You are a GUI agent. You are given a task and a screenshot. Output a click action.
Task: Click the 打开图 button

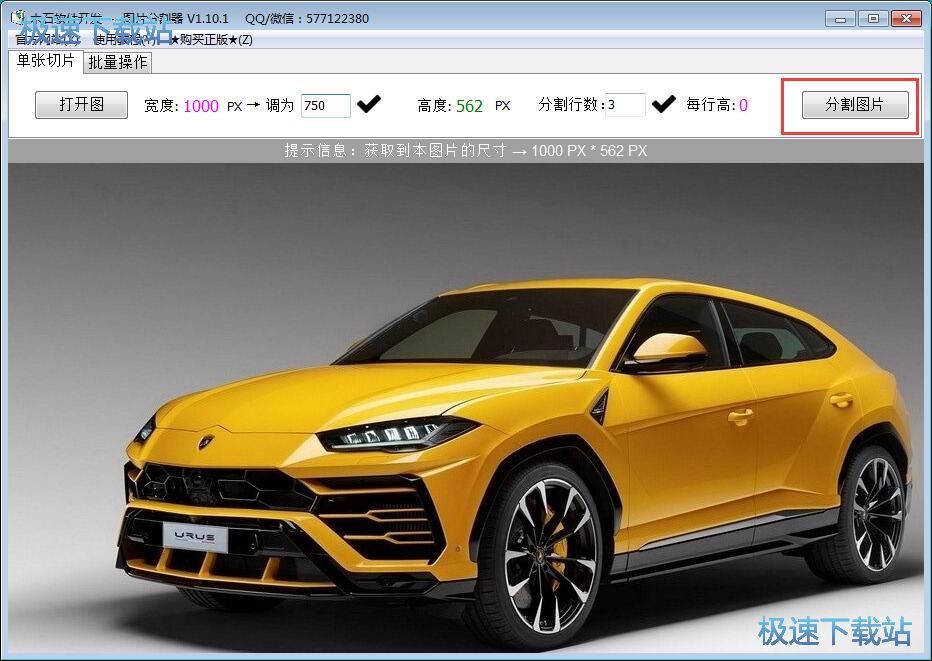click(x=81, y=105)
